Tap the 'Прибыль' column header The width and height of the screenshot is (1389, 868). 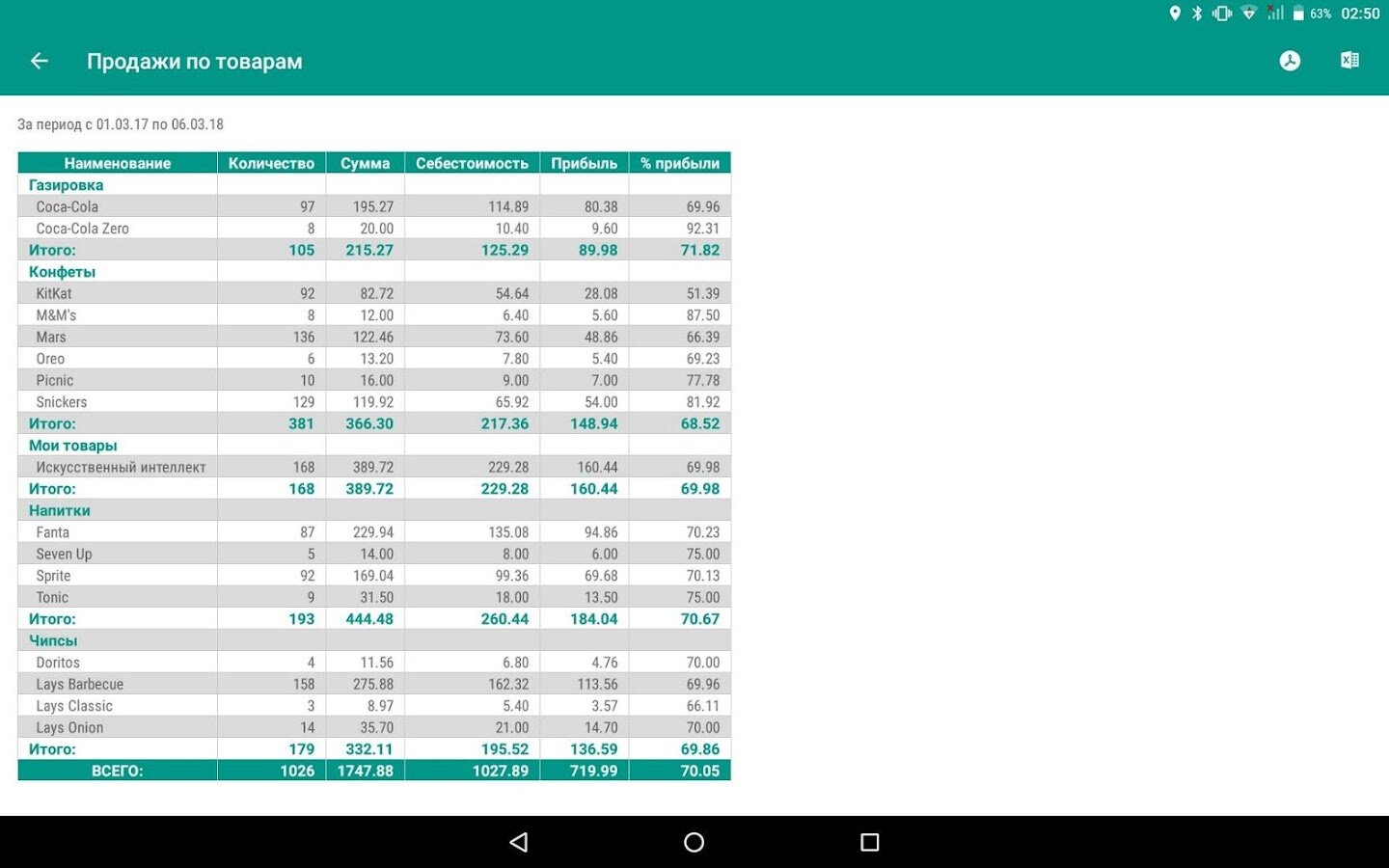tap(584, 163)
